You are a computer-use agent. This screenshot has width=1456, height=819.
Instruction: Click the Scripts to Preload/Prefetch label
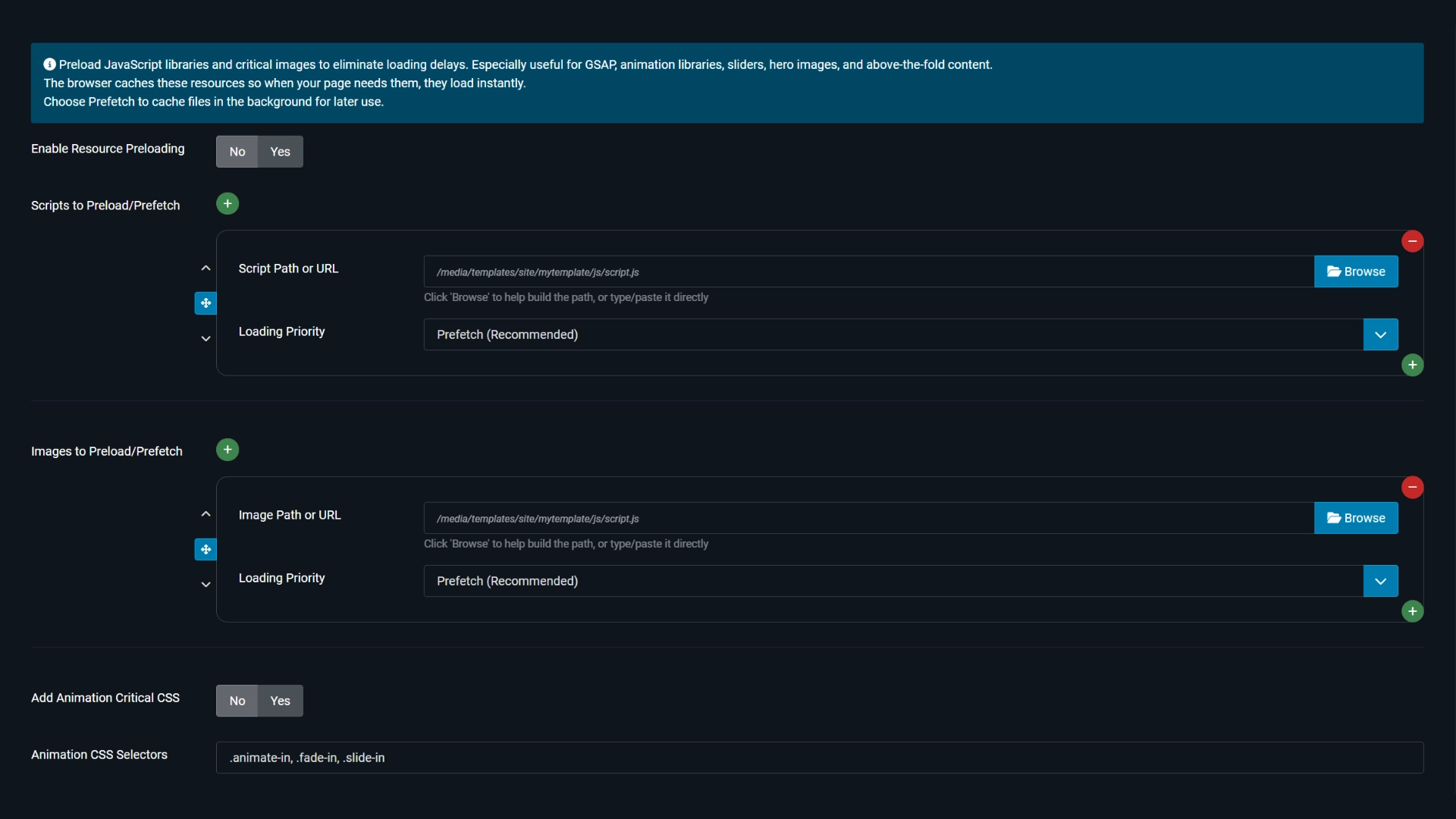point(105,206)
